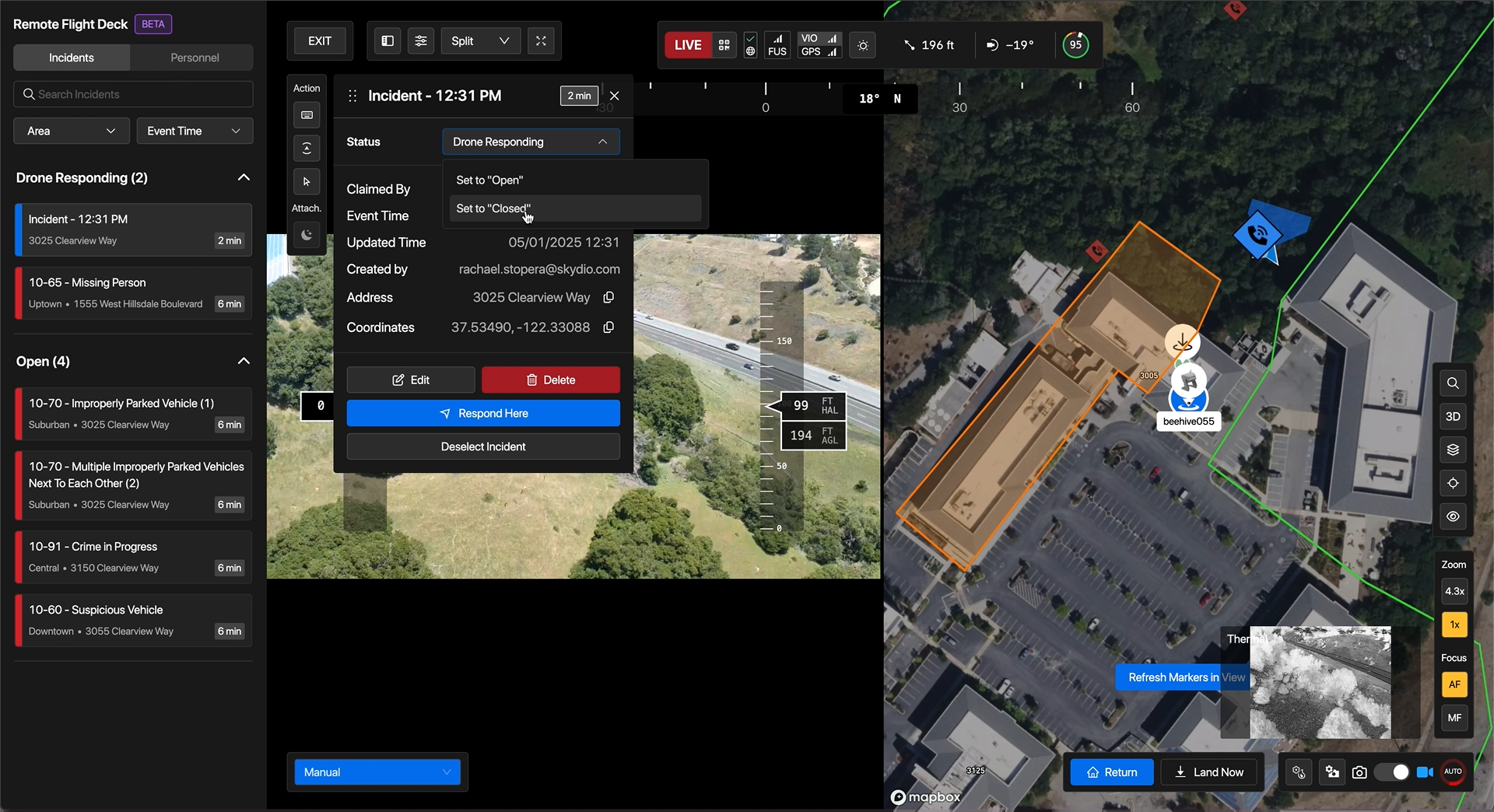
Task: Switch to MF manual focus
Action: (x=1454, y=718)
